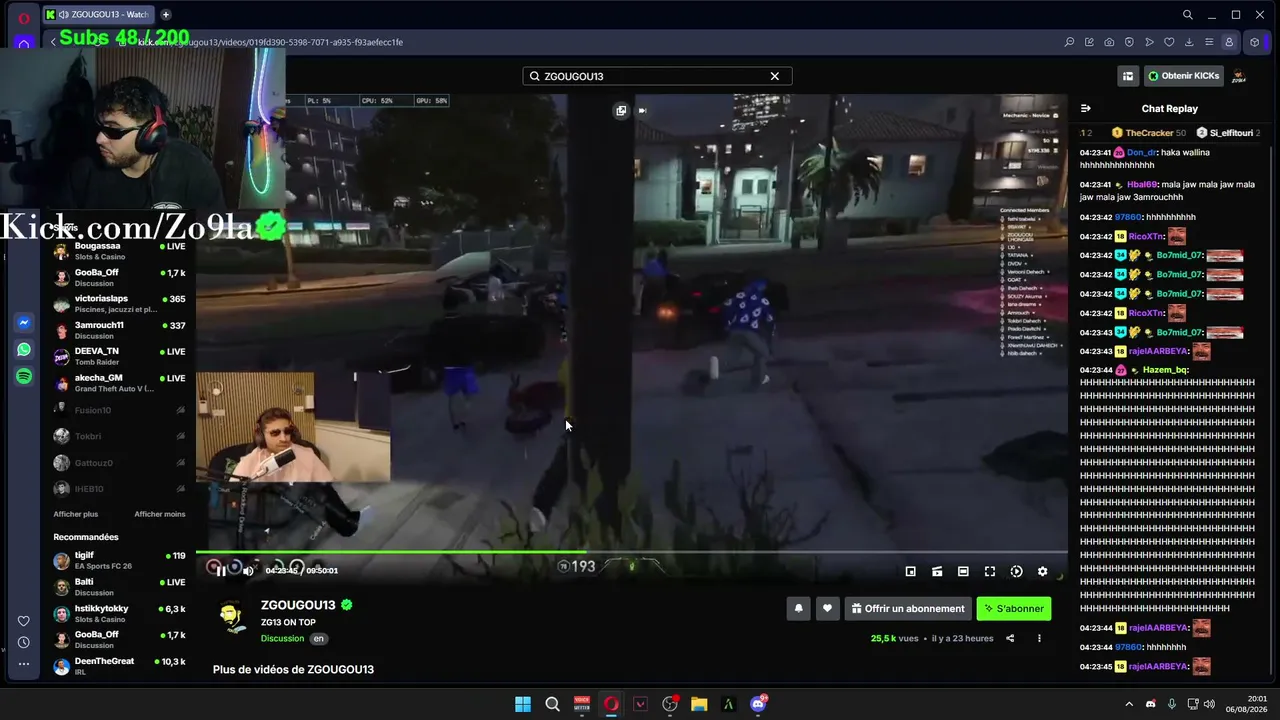Click Hazem_bq chat username
Image resolution: width=1280 pixels, height=720 pixels.
[1165, 370]
